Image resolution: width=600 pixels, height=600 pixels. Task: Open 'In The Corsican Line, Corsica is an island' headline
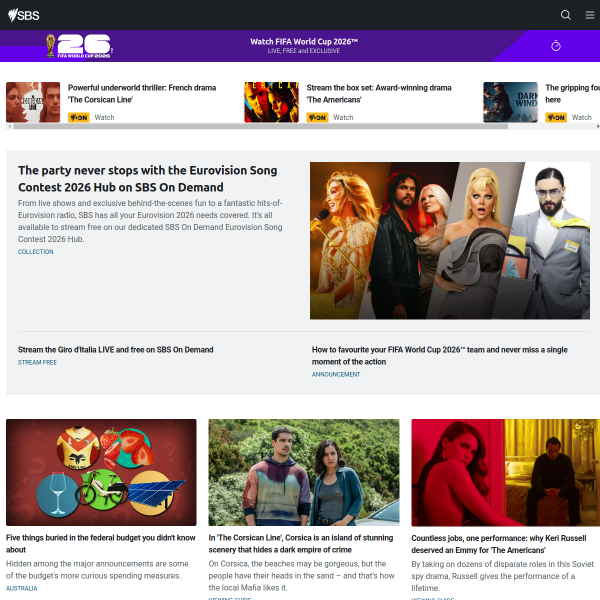[x=301, y=544]
